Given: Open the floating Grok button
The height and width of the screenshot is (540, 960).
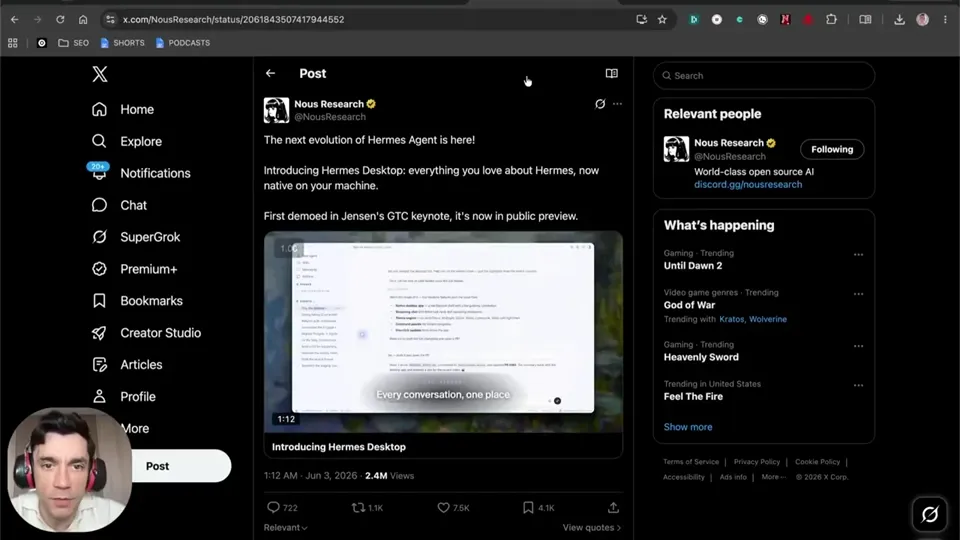Looking at the screenshot, I should [929, 514].
